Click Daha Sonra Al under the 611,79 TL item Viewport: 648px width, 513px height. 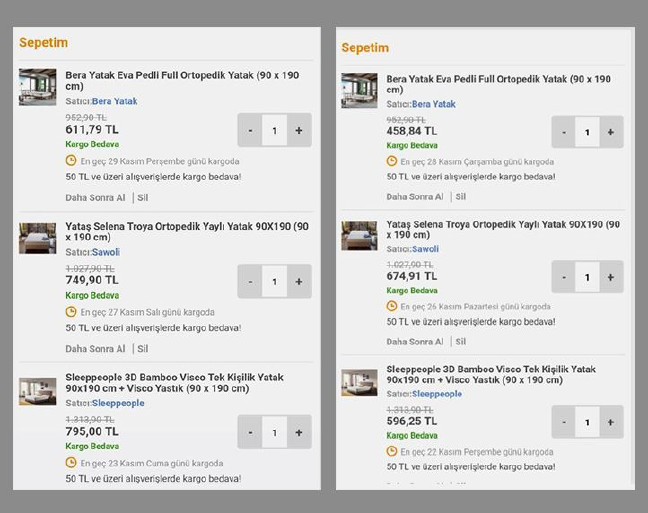click(x=95, y=196)
